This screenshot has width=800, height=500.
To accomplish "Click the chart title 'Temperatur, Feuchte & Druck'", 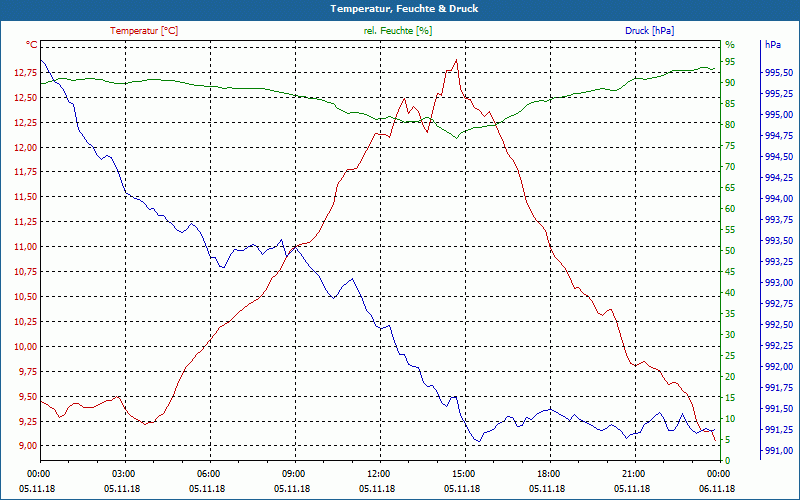I will click(404, 9).
